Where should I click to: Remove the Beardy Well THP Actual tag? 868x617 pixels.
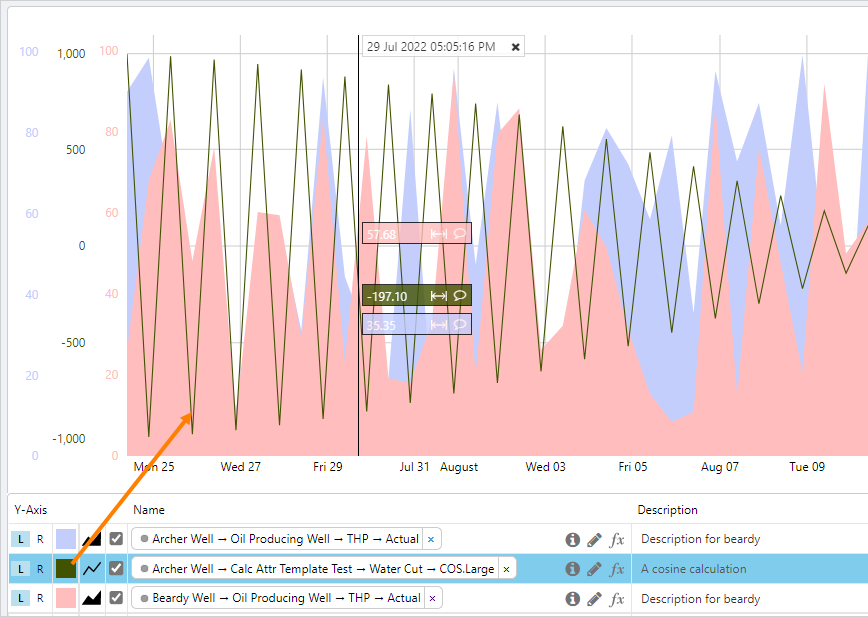pos(432,599)
